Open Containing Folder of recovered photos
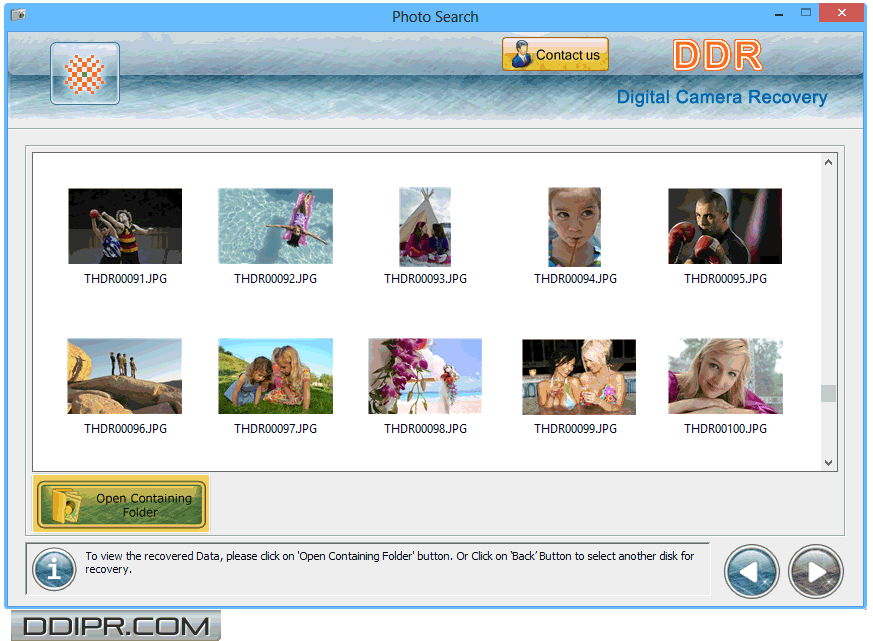This screenshot has width=873, height=641. [x=122, y=504]
